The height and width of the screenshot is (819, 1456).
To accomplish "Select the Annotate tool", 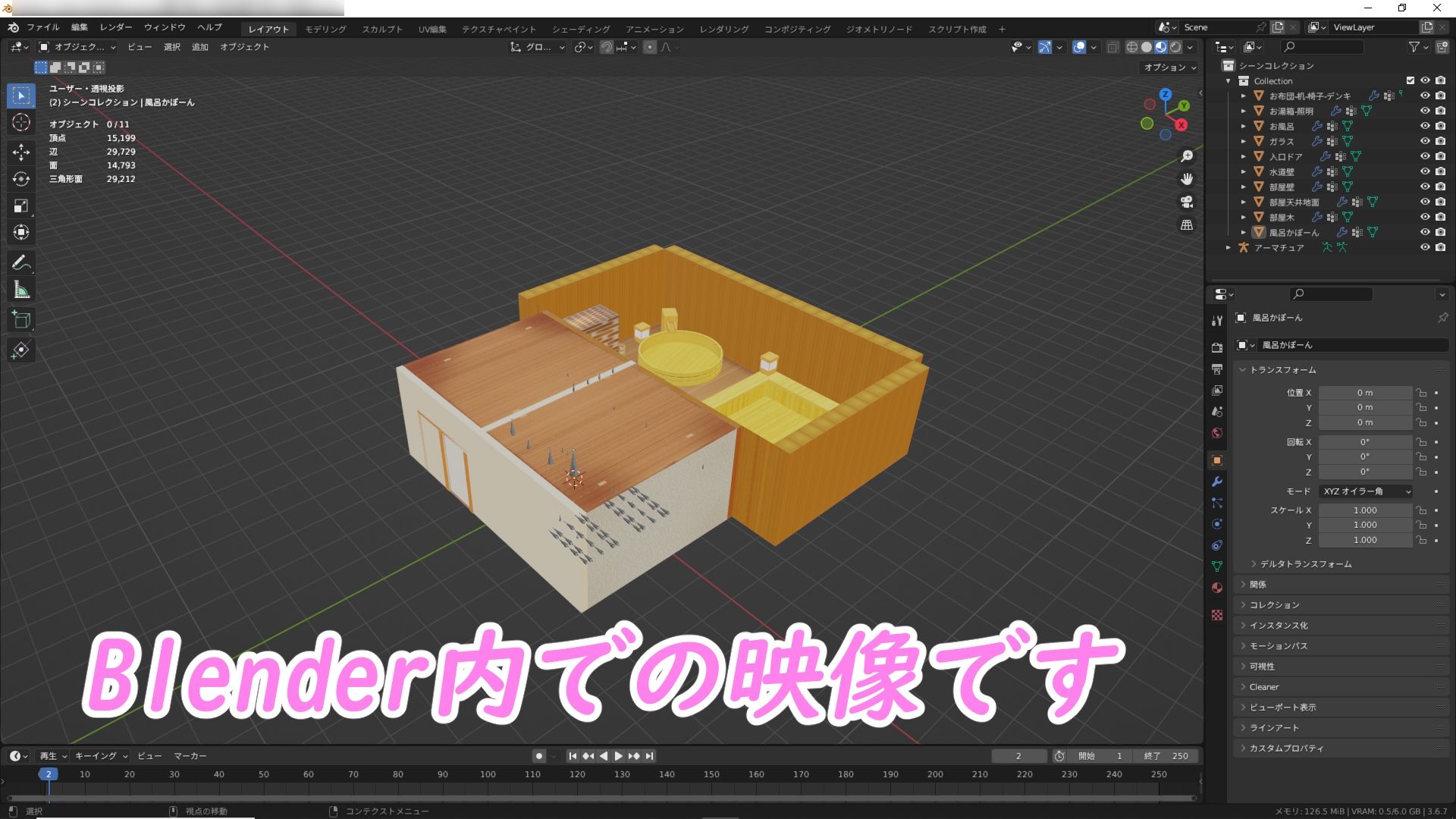I will tap(20, 262).
